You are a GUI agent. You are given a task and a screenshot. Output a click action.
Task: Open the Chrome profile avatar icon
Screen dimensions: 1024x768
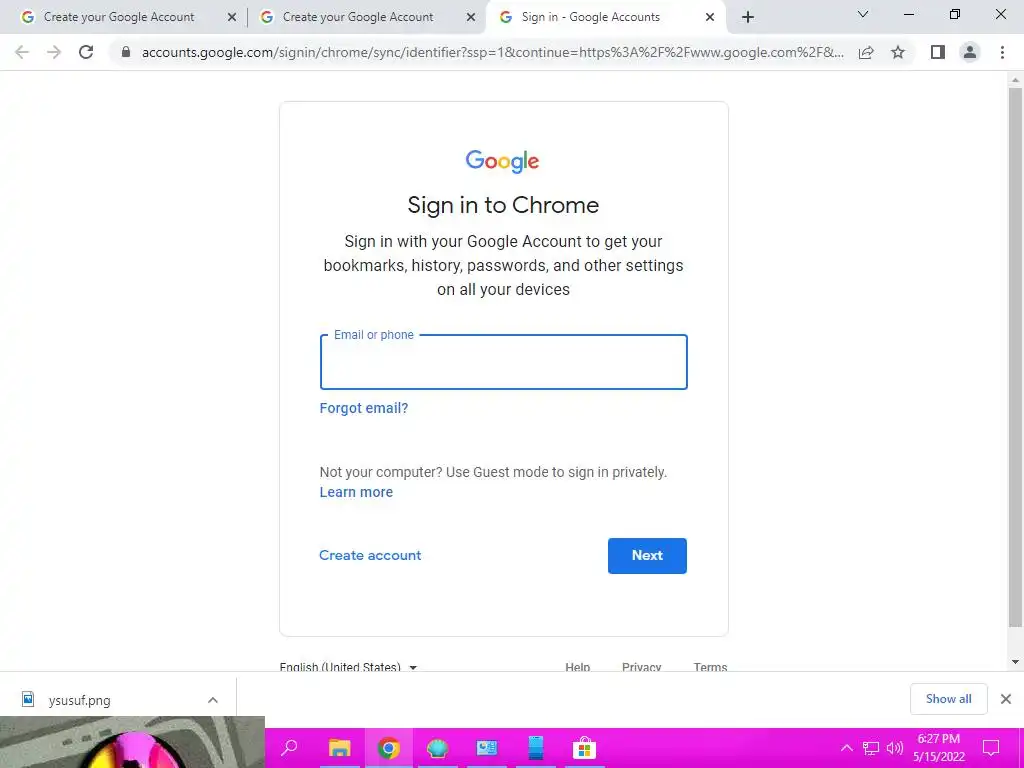(970, 52)
